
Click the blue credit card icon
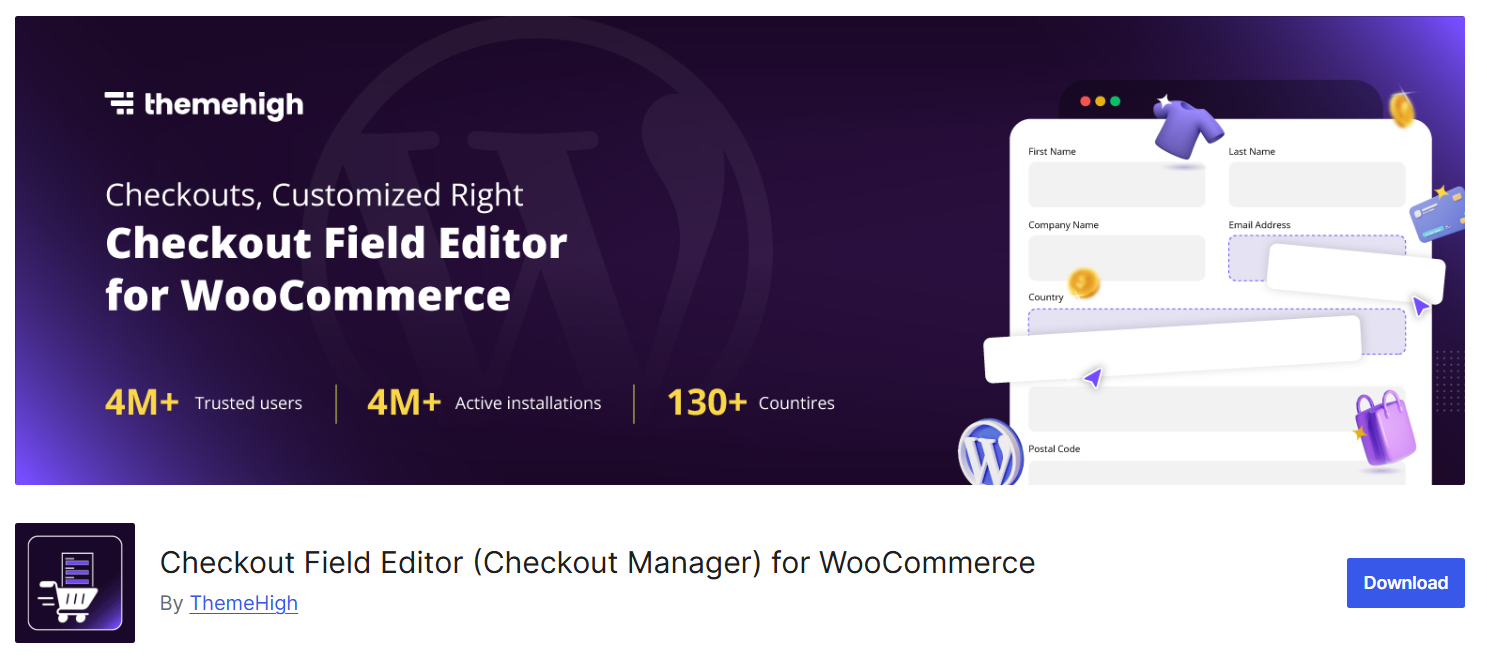[x=1437, y=213]
